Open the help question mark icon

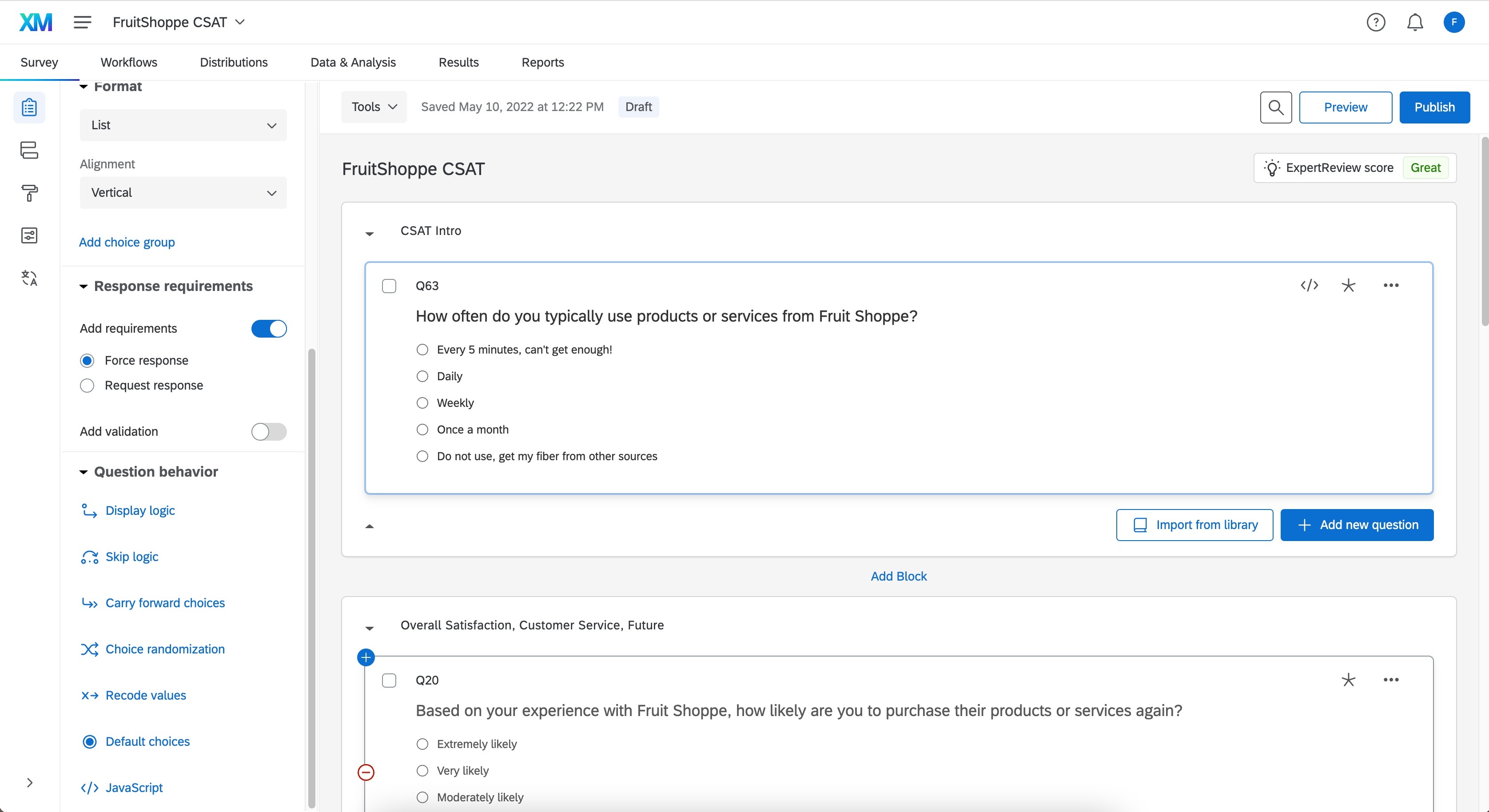point(1376,22)
